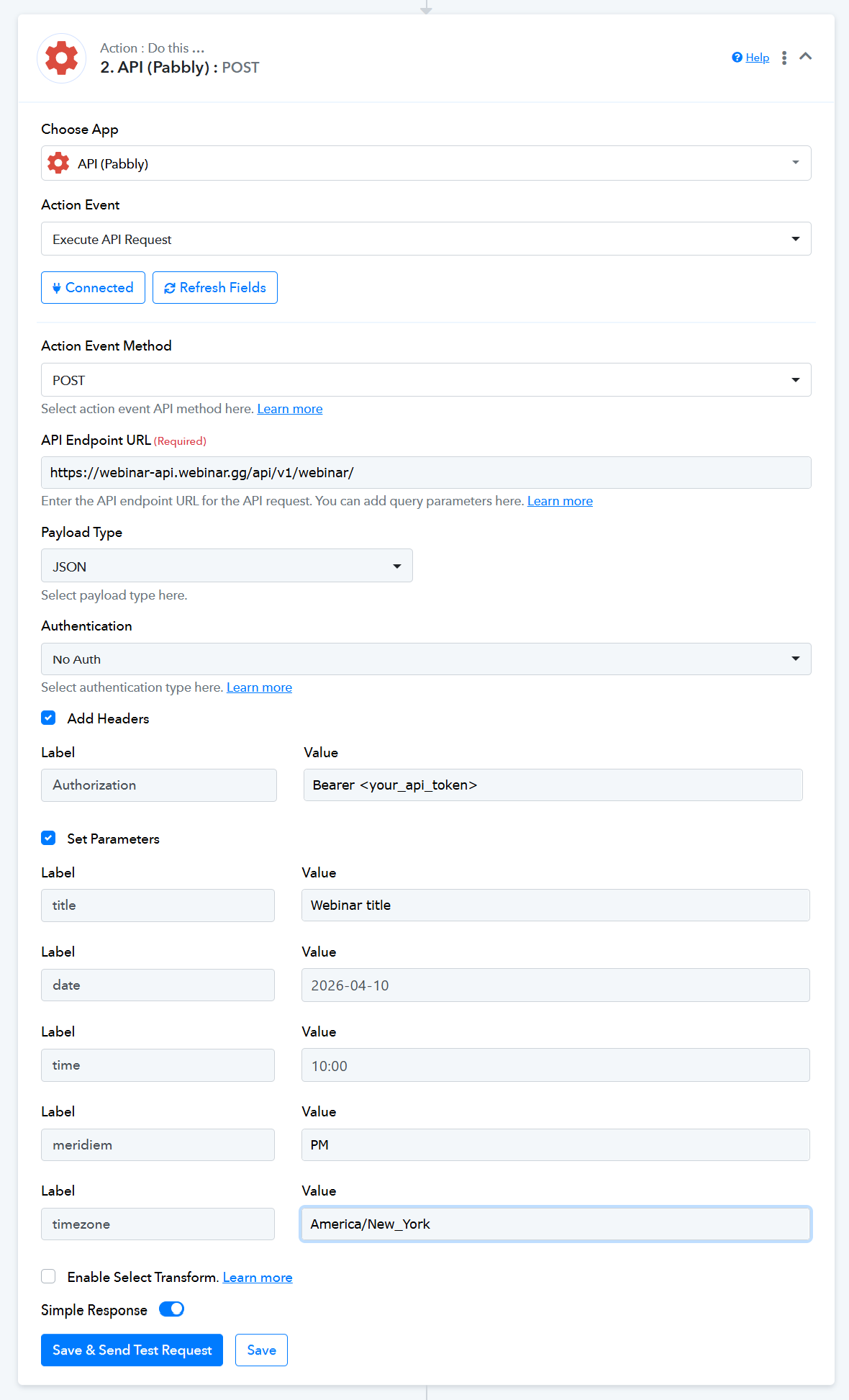
Task: Uncheck the Add Headers checkbox
Action: pos(48,718)
